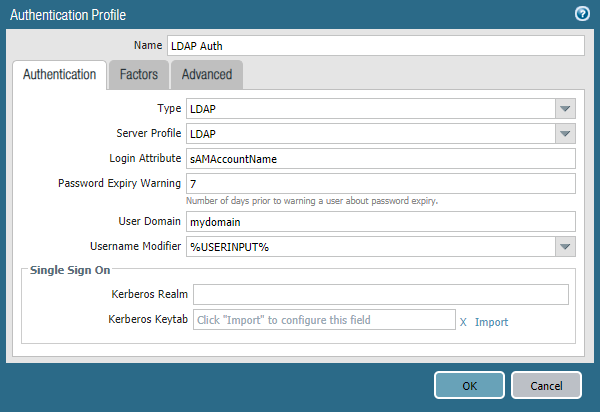Open the Server Profile dropdown arrow
Viewport: 600px width, 412px height.
(565, 133)
